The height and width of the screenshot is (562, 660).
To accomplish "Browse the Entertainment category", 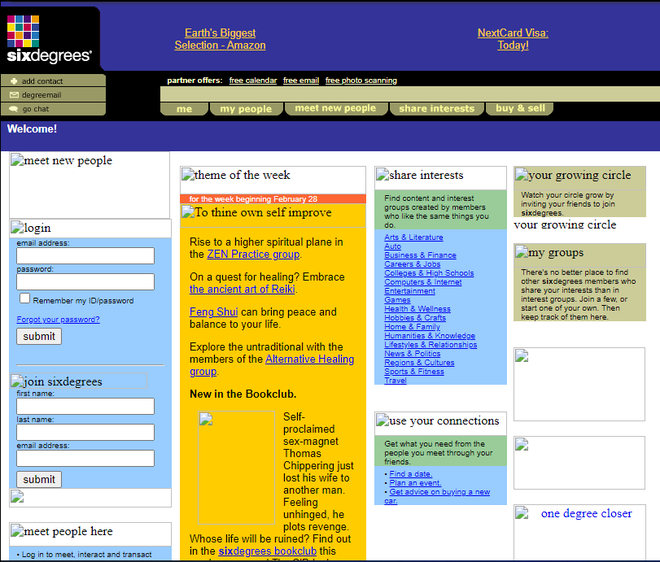I will click(410, 291).
